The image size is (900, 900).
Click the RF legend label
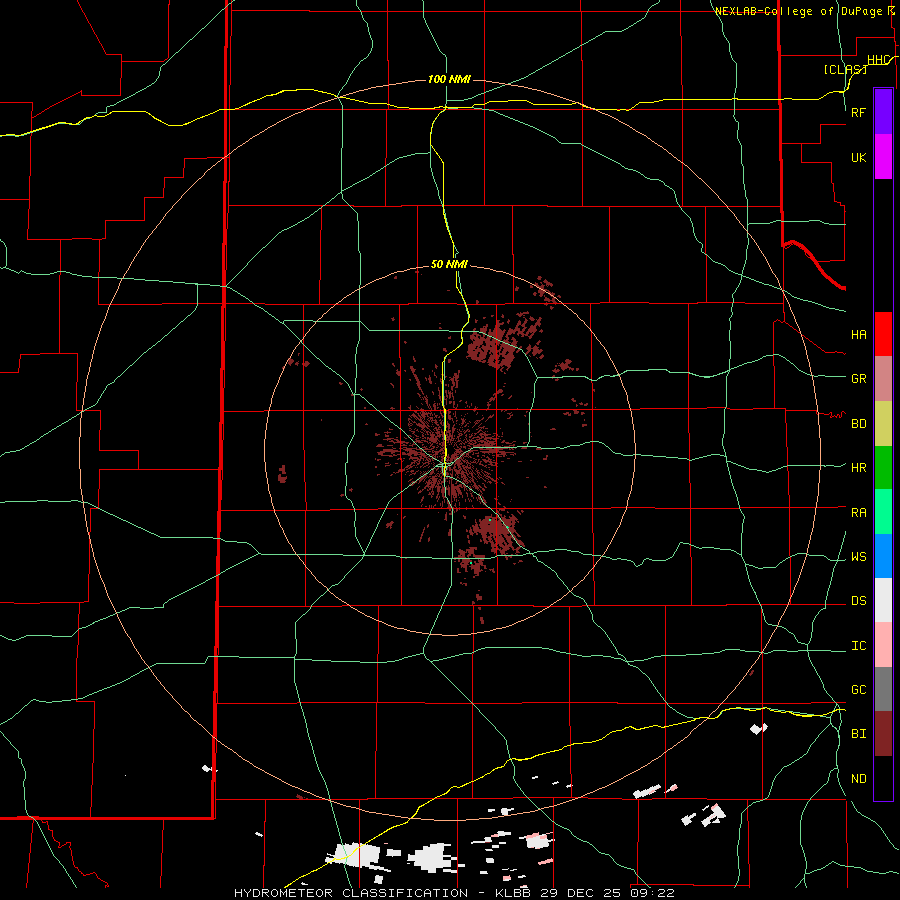pyautogui.click(x=859, y=112)
